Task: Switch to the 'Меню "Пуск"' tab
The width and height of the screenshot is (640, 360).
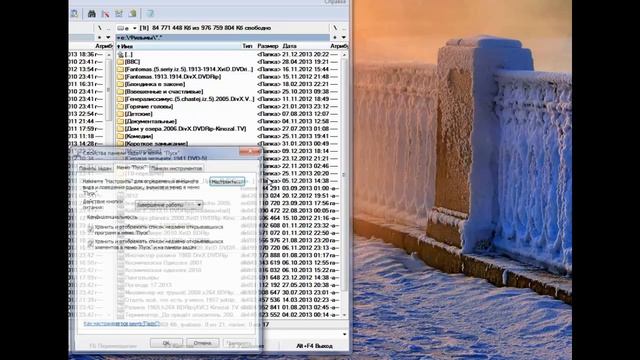Action: pos(131,167)
